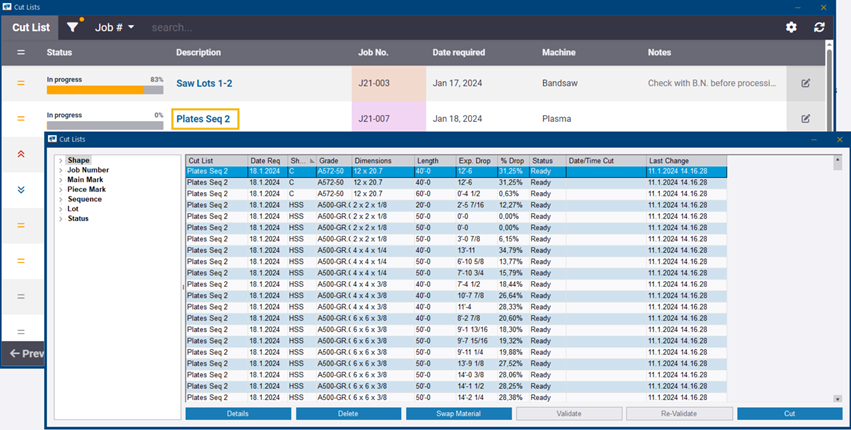
Task: Open the filter funnel icon
Action: tap(73, 27)
